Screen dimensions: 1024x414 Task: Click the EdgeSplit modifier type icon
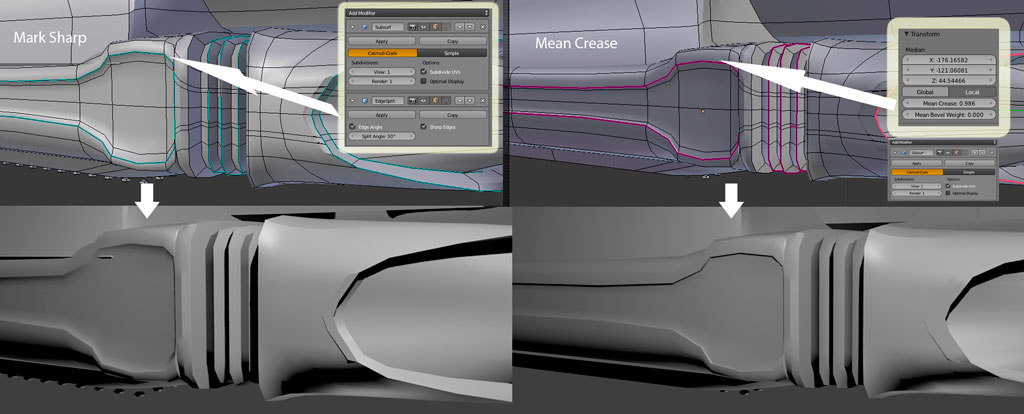coord(365,101)
